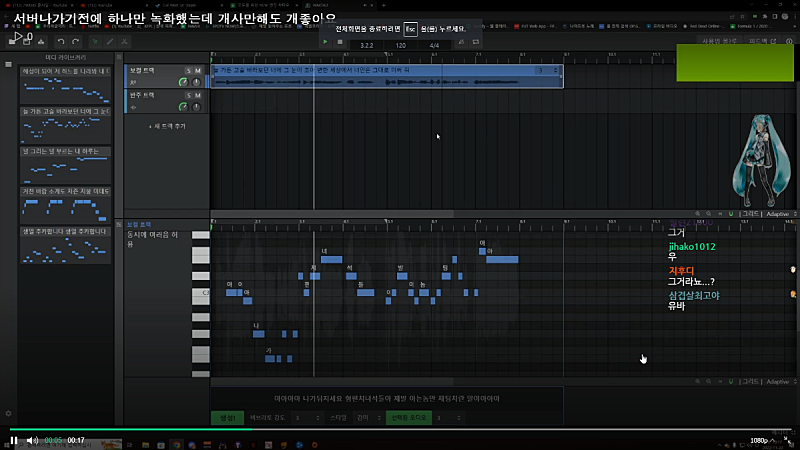The image size is (800, 450).
Task: Adjust the 보컬 트랙 green volume knob
Action: (x=182, y=82)
